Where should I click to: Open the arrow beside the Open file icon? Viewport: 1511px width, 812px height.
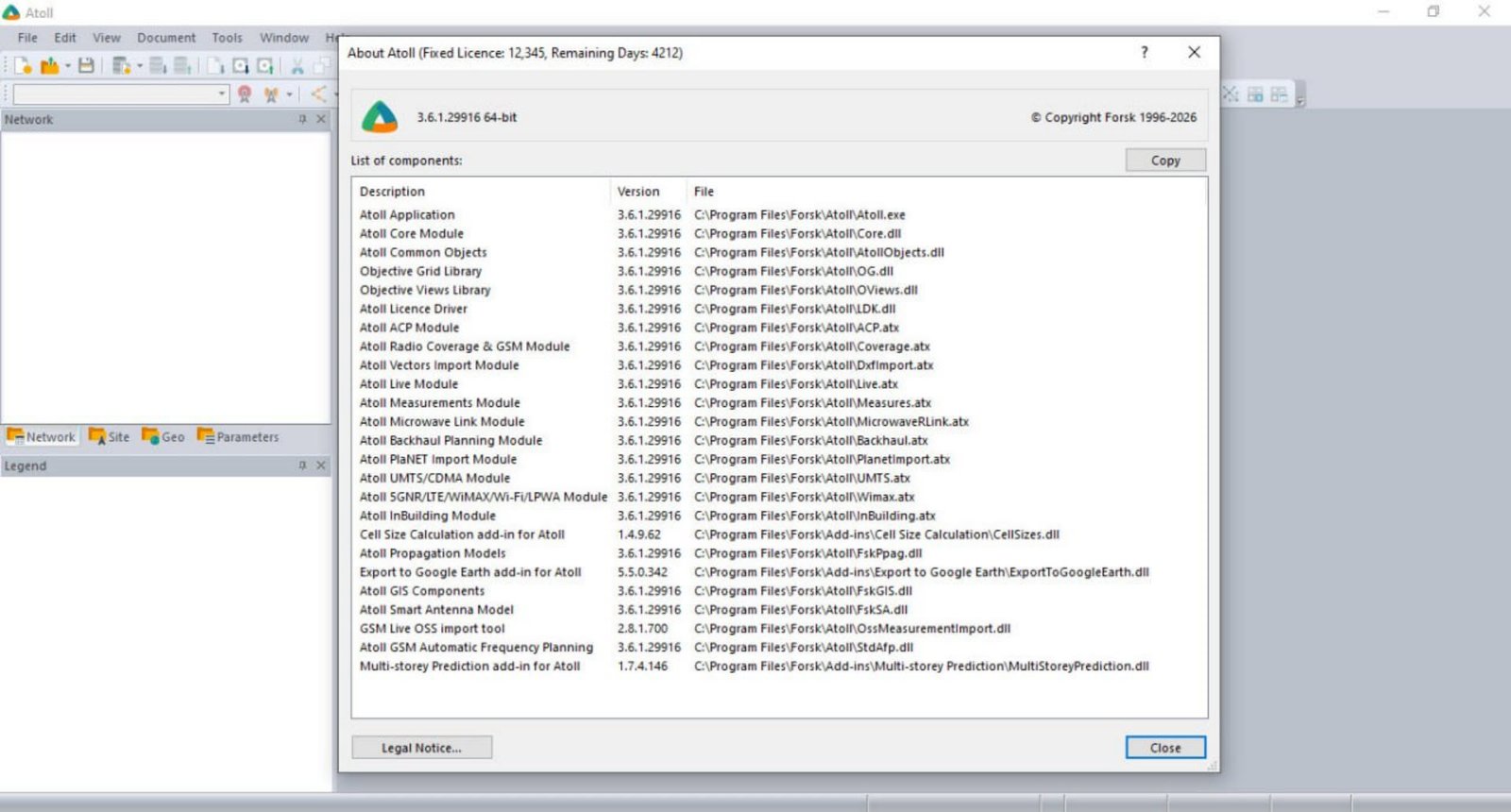click(68, 65)
